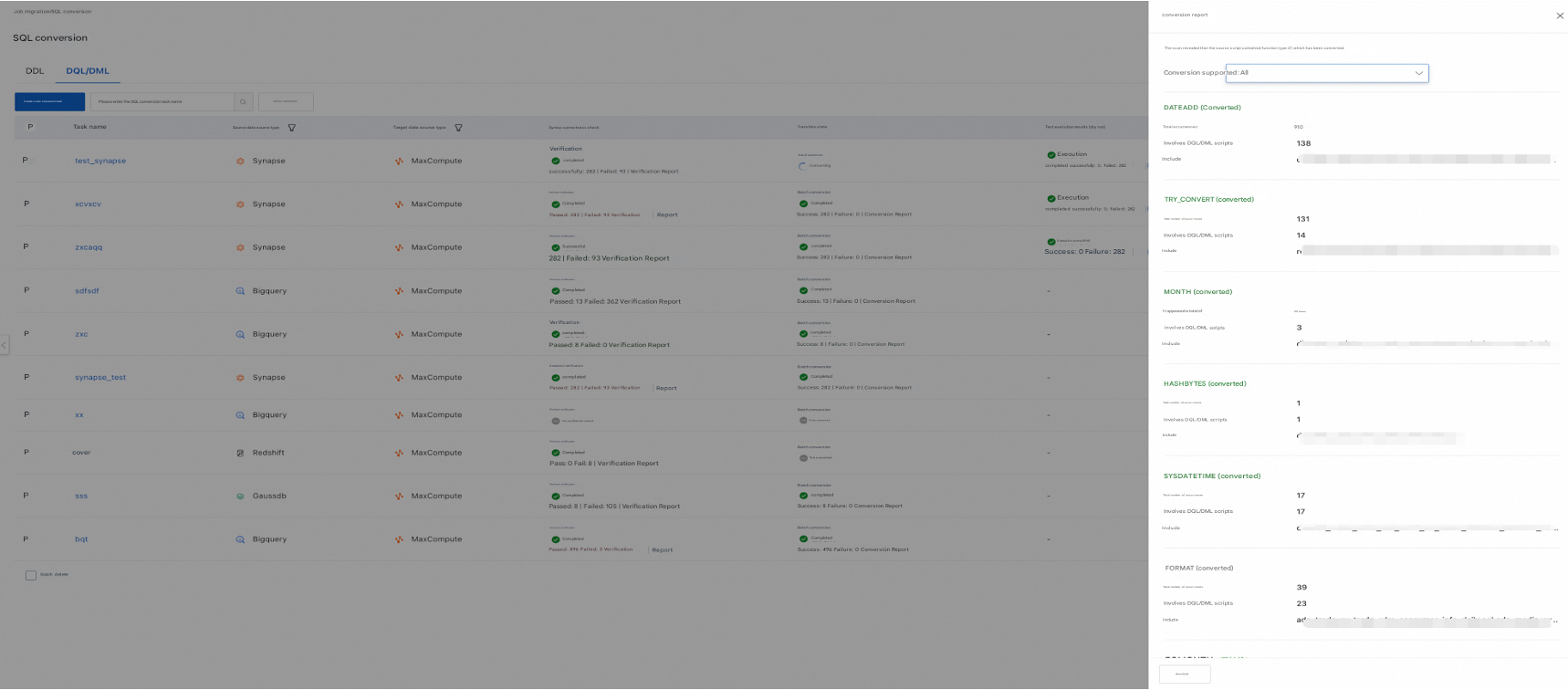Click the search magnifier icon
This screenshot has height=690, width=1568.
pyautogui.click(x=243, y=102)
